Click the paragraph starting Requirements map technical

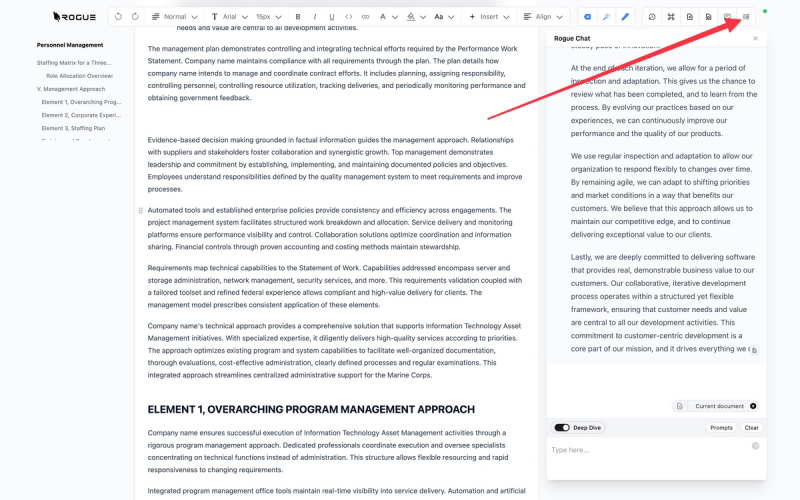click(x=335, y=286)
